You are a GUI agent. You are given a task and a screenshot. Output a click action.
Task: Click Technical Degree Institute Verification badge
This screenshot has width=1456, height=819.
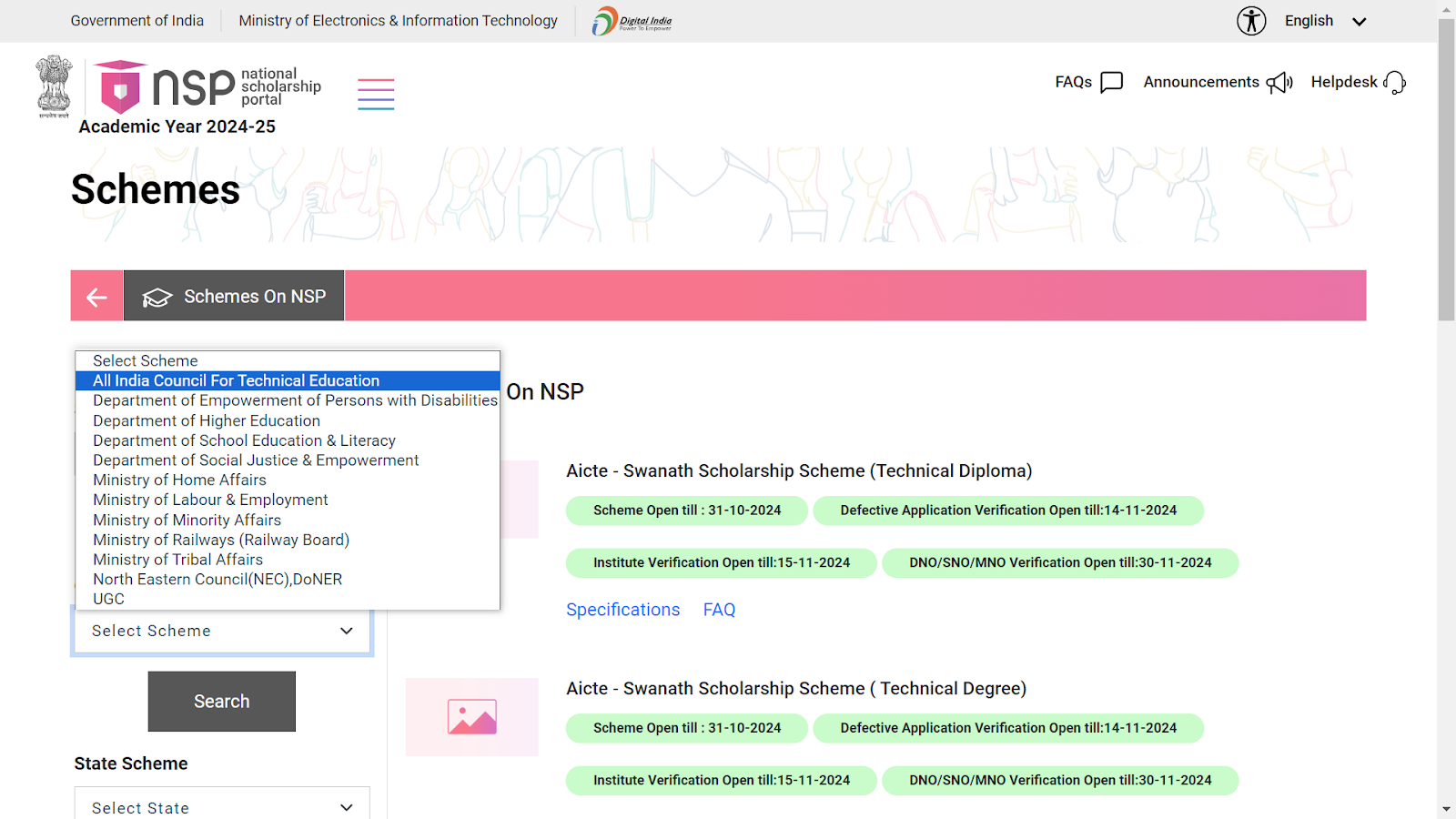click(722, 781)
